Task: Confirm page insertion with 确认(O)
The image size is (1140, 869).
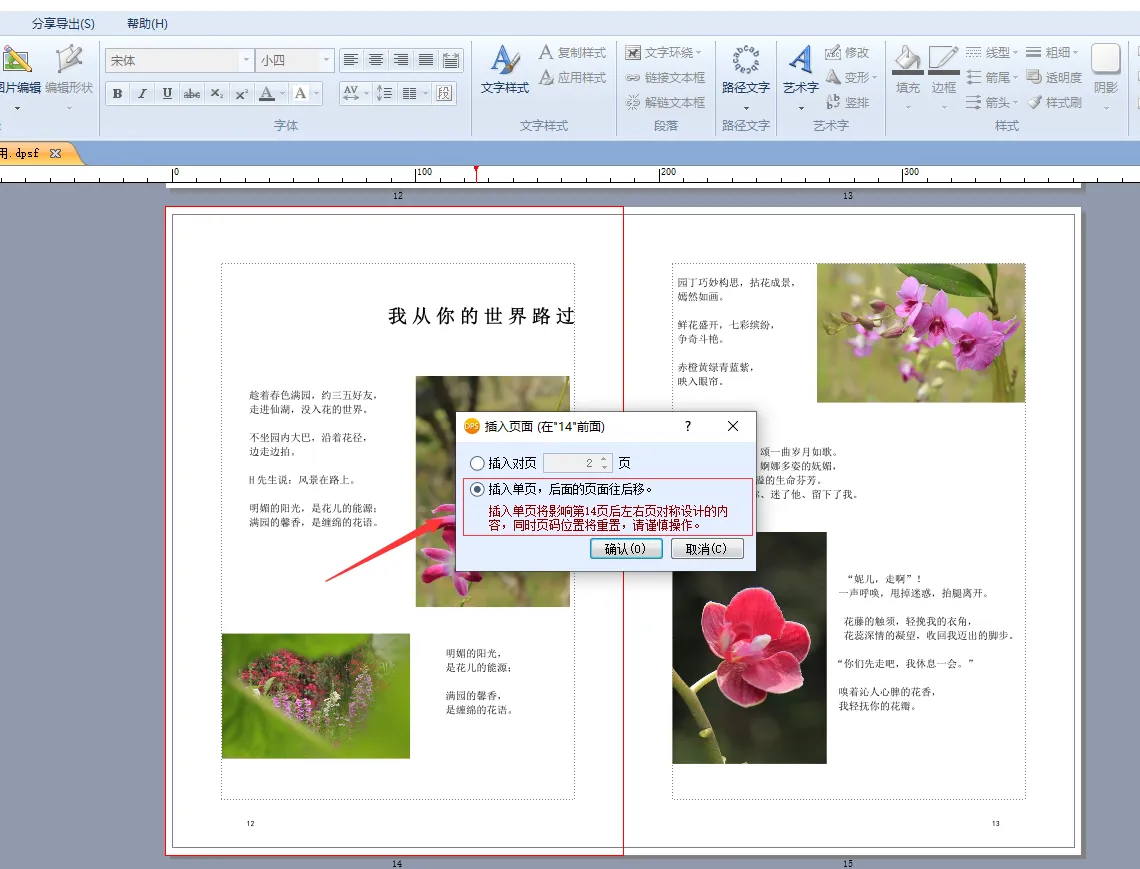Action: tap(626, 549)
